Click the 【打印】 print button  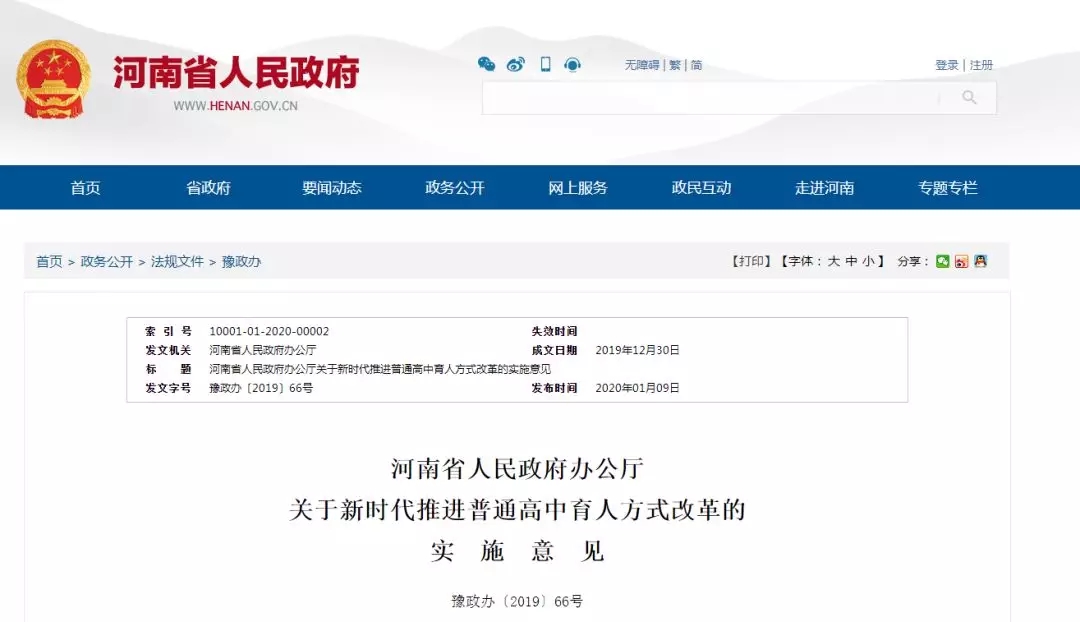click(751, 261)
